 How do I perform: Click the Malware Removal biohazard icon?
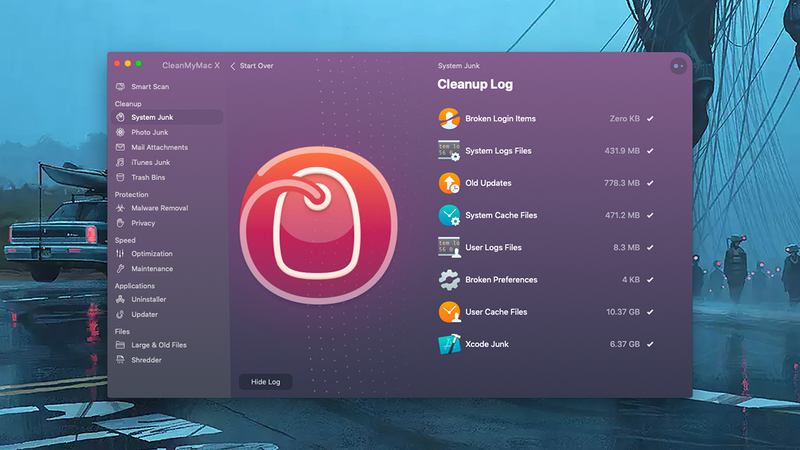coord(120,208)
